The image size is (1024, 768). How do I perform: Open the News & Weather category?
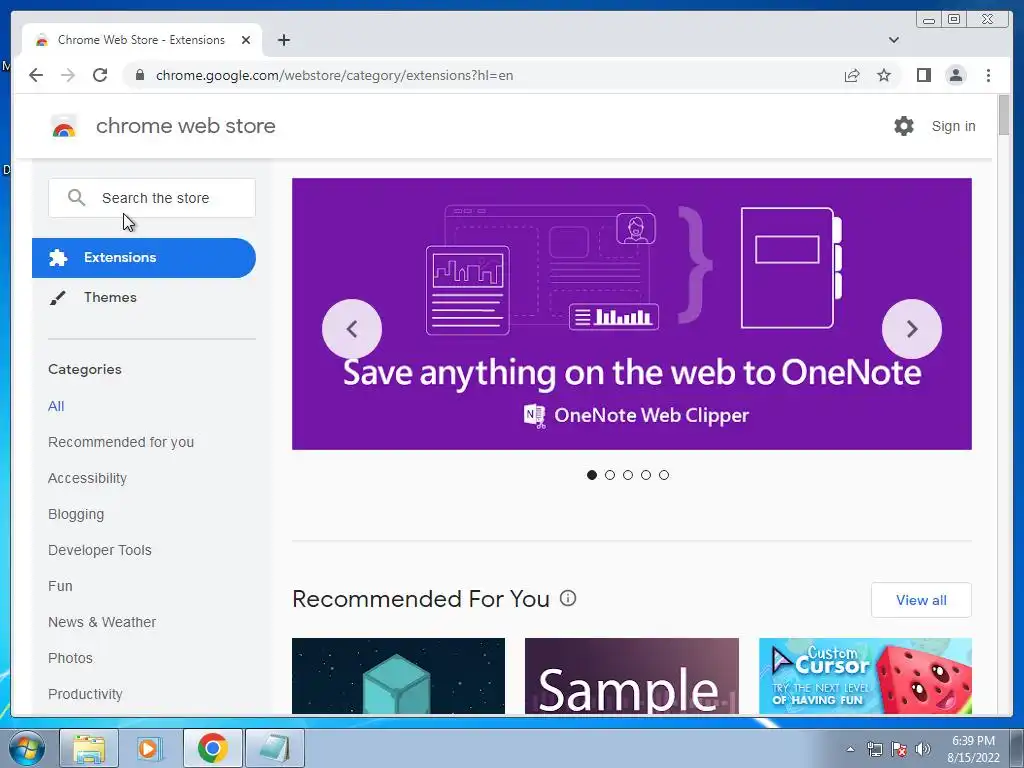point(102,622)
